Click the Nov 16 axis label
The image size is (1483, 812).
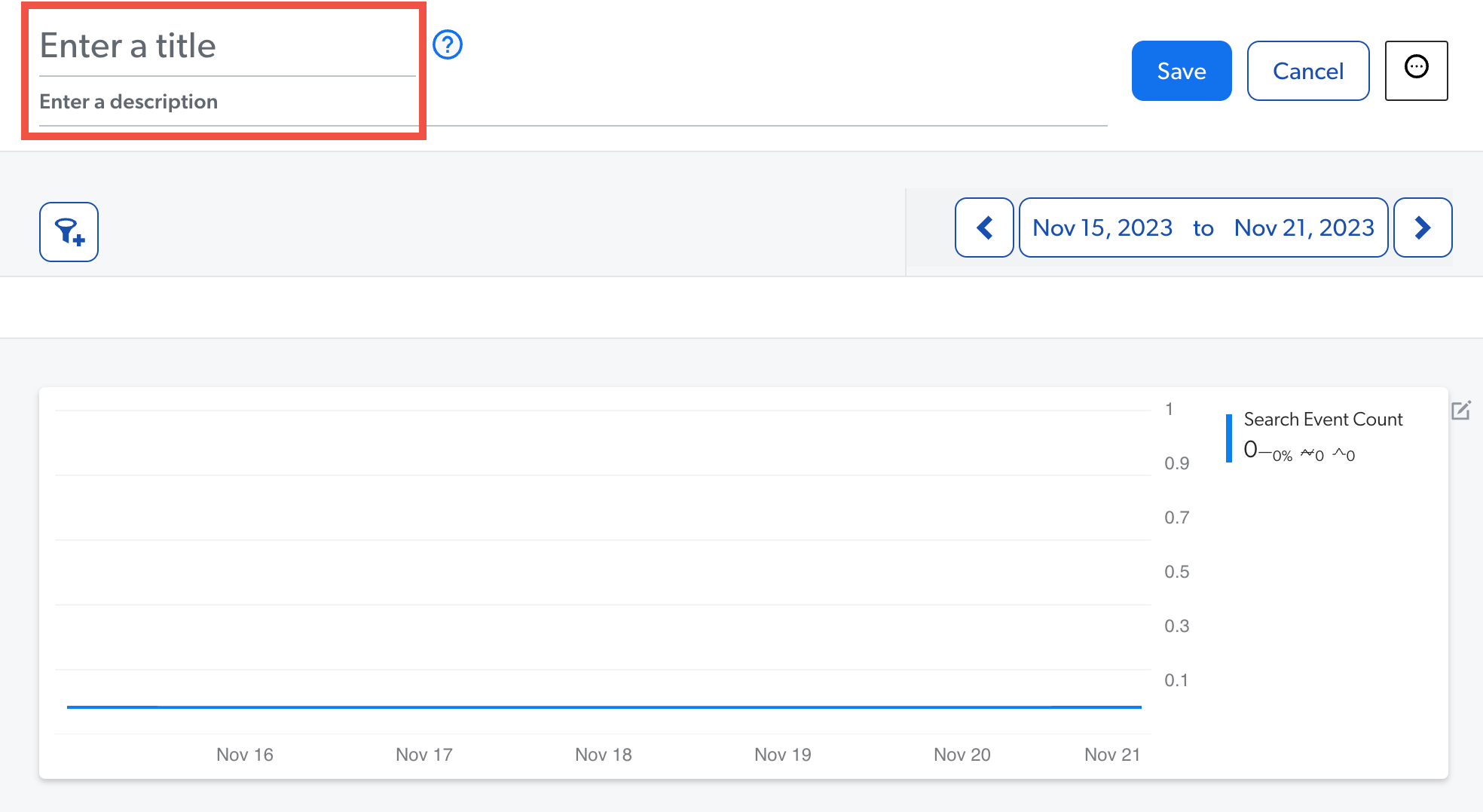tap(245, 755)
